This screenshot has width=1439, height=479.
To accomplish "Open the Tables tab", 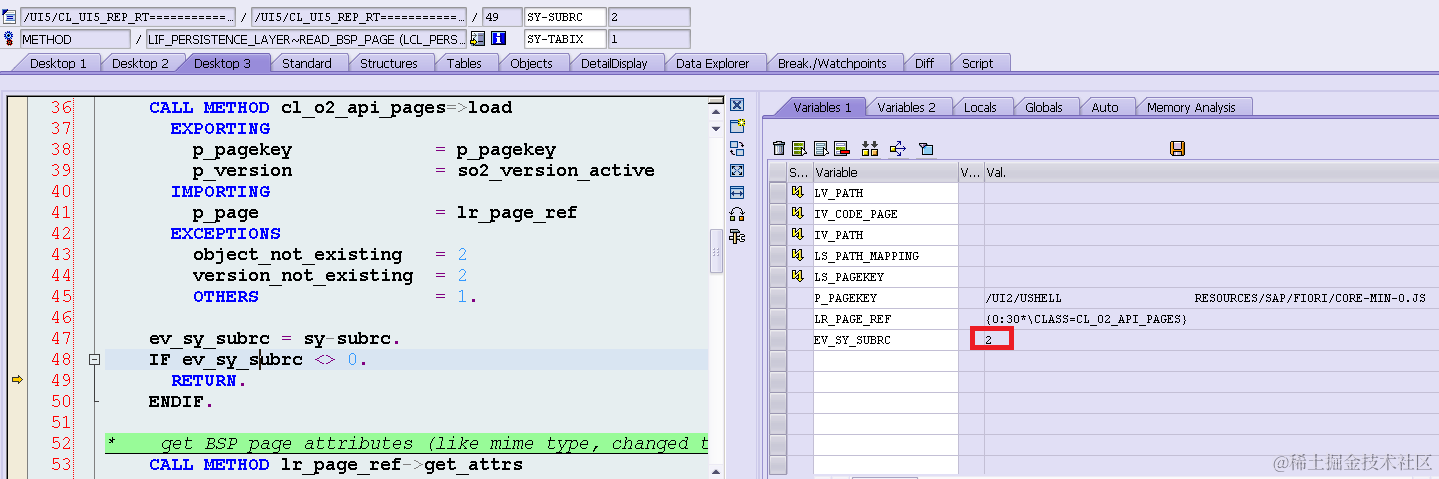I will click(x=464, y=63).
